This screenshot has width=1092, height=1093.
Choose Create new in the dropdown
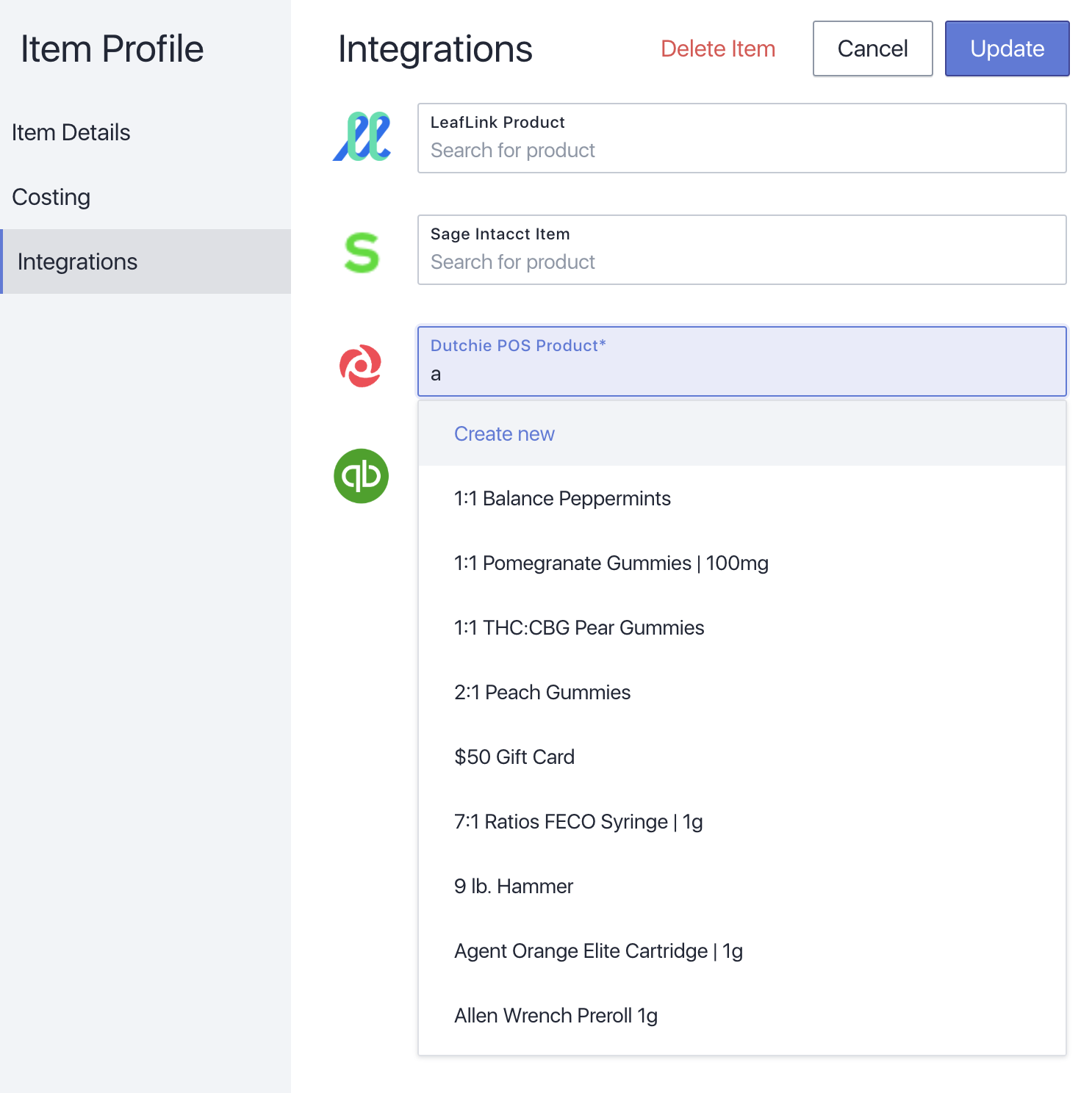coord(742,433)
